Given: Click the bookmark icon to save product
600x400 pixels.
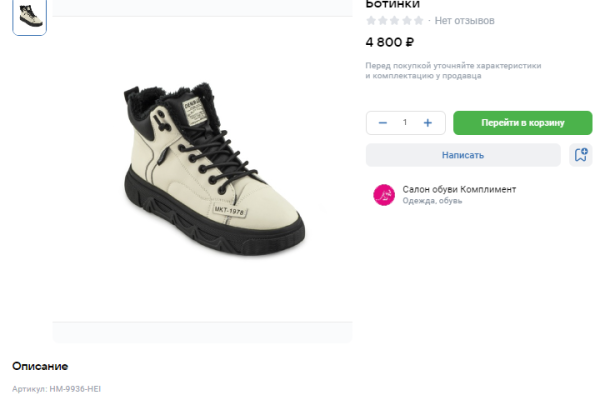Looking at the screenshot, I should pyautogui.click(x=580, y=155).
